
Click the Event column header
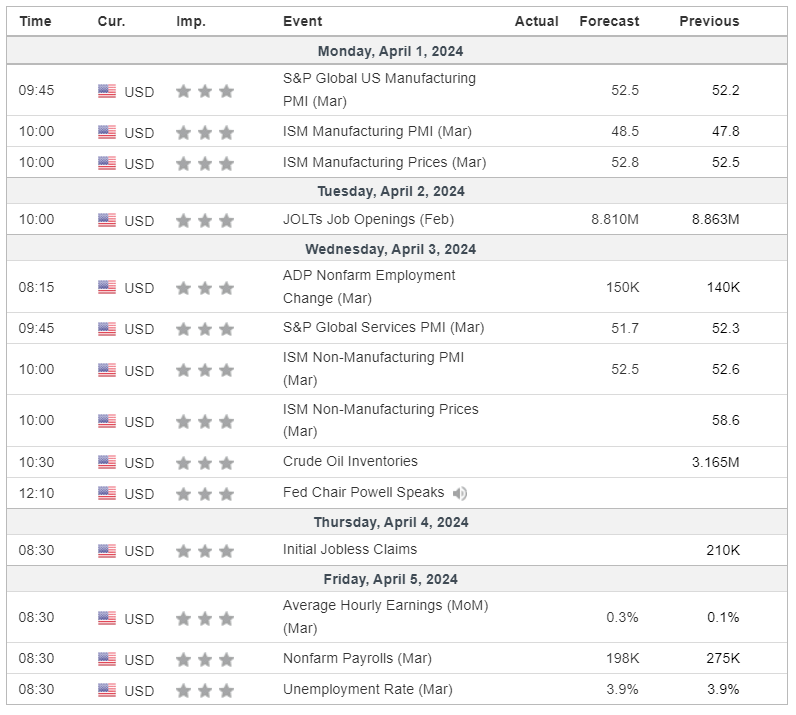303,21
